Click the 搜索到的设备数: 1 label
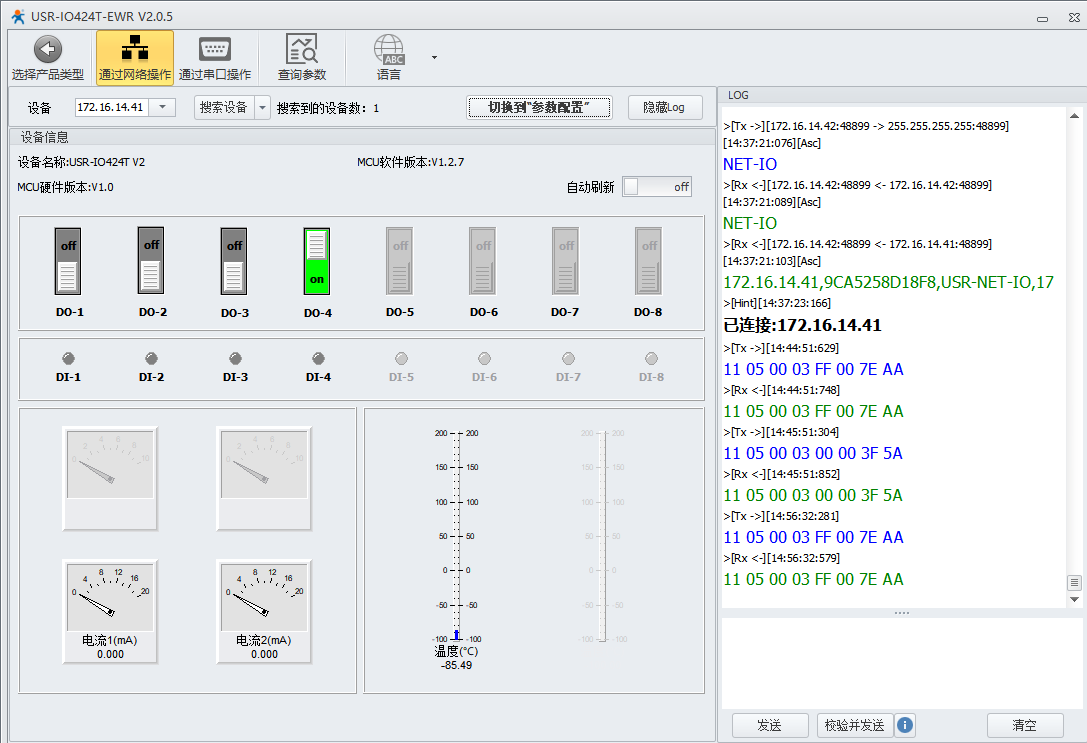The image size is (1087, 743). 328,108
